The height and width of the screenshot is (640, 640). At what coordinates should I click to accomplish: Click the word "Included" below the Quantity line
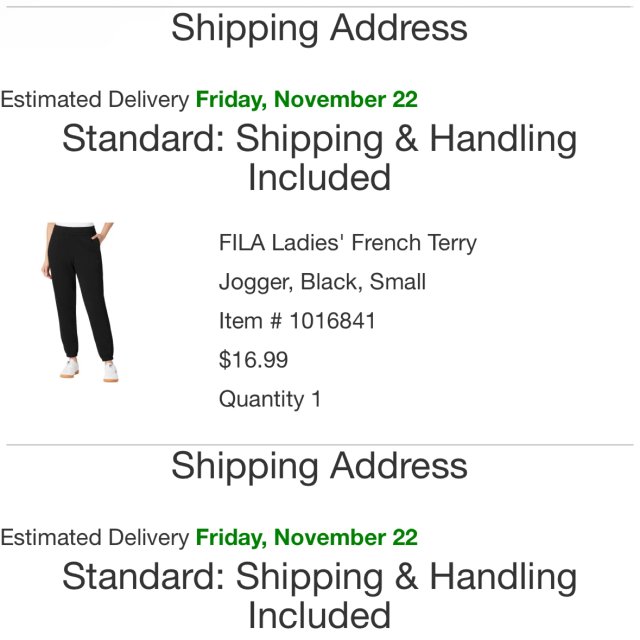pos(319,615)
